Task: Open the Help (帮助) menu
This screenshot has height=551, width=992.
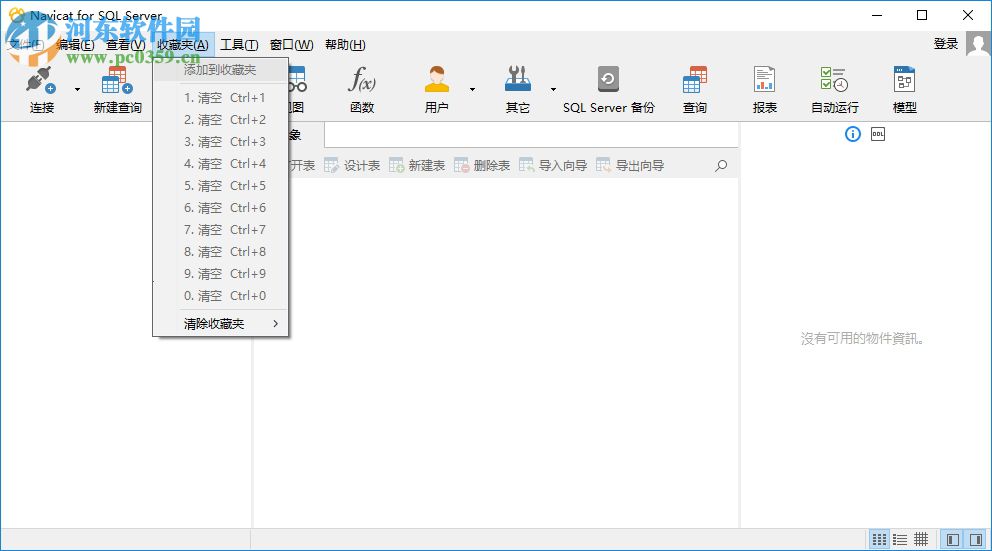Action: [345, 45]
